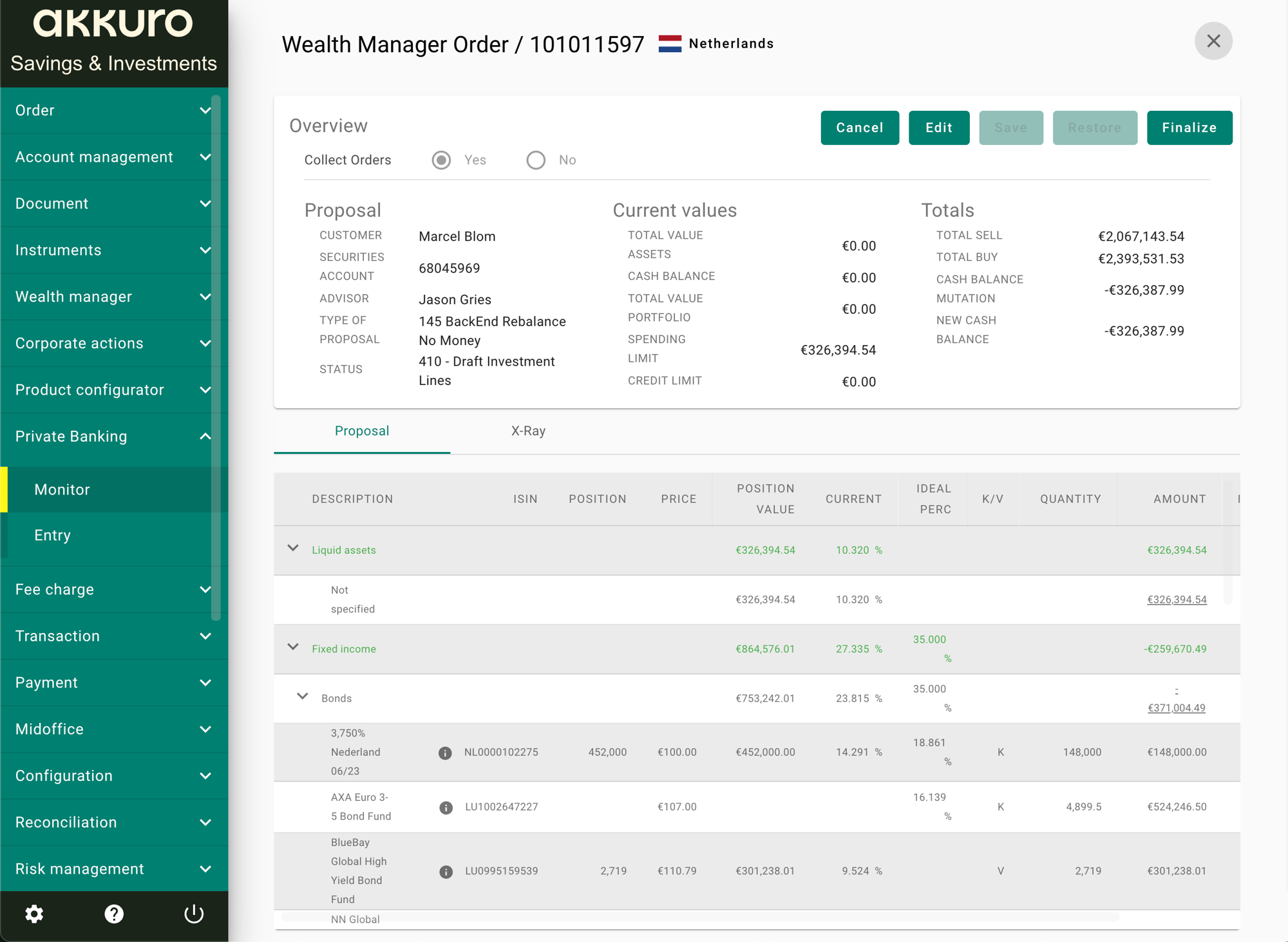The image size is (1288, 942).
Task: Open Bonds amount -€371,004.49 link
Action: click(x=1177, y=699)
